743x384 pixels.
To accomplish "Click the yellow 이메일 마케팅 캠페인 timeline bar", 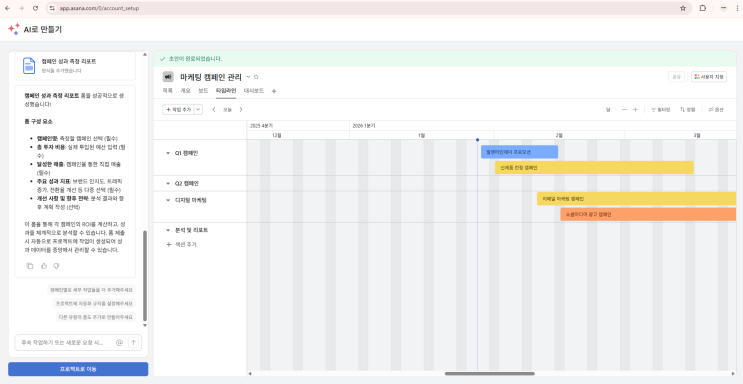I will [x=637, y=199].
